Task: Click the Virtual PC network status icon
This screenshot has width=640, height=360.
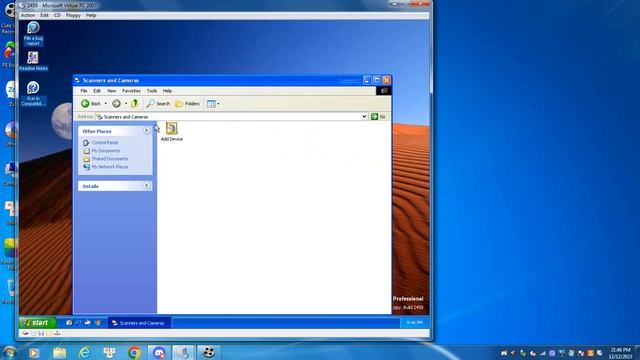Action: tap(57, 333)
